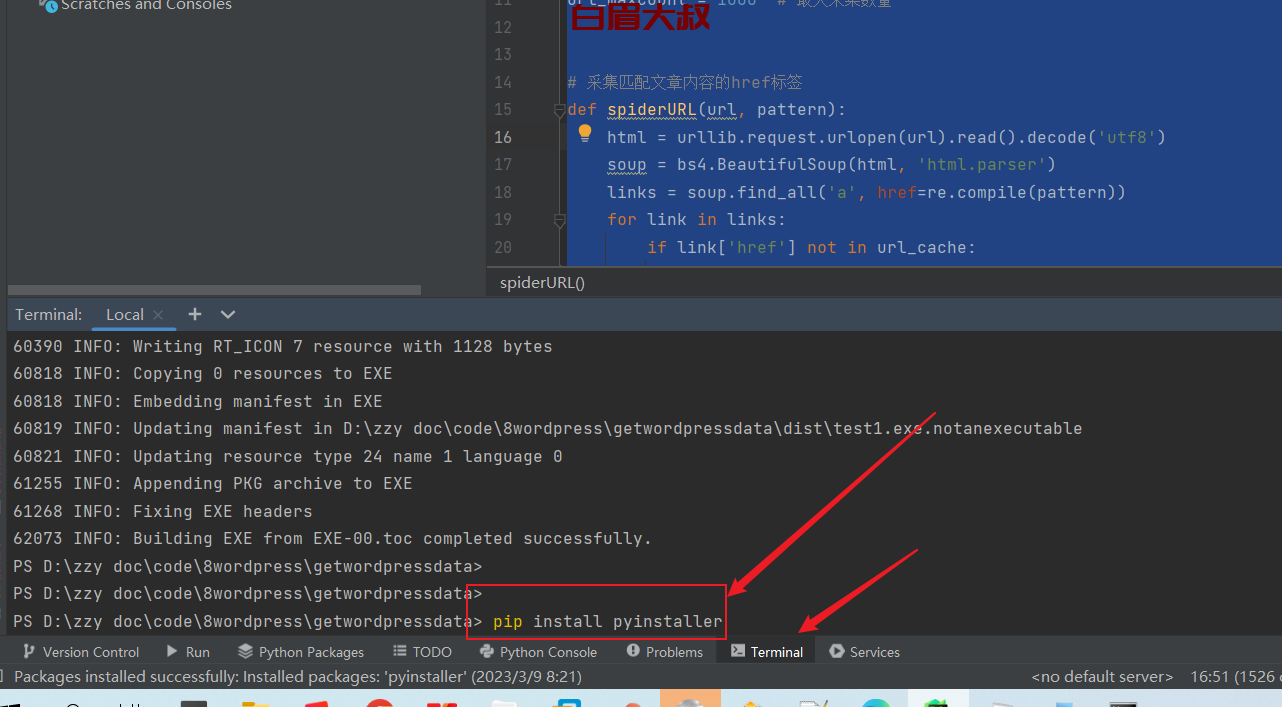Click 'Updating resource type 24' terminal line

click(x=287, y=456)
